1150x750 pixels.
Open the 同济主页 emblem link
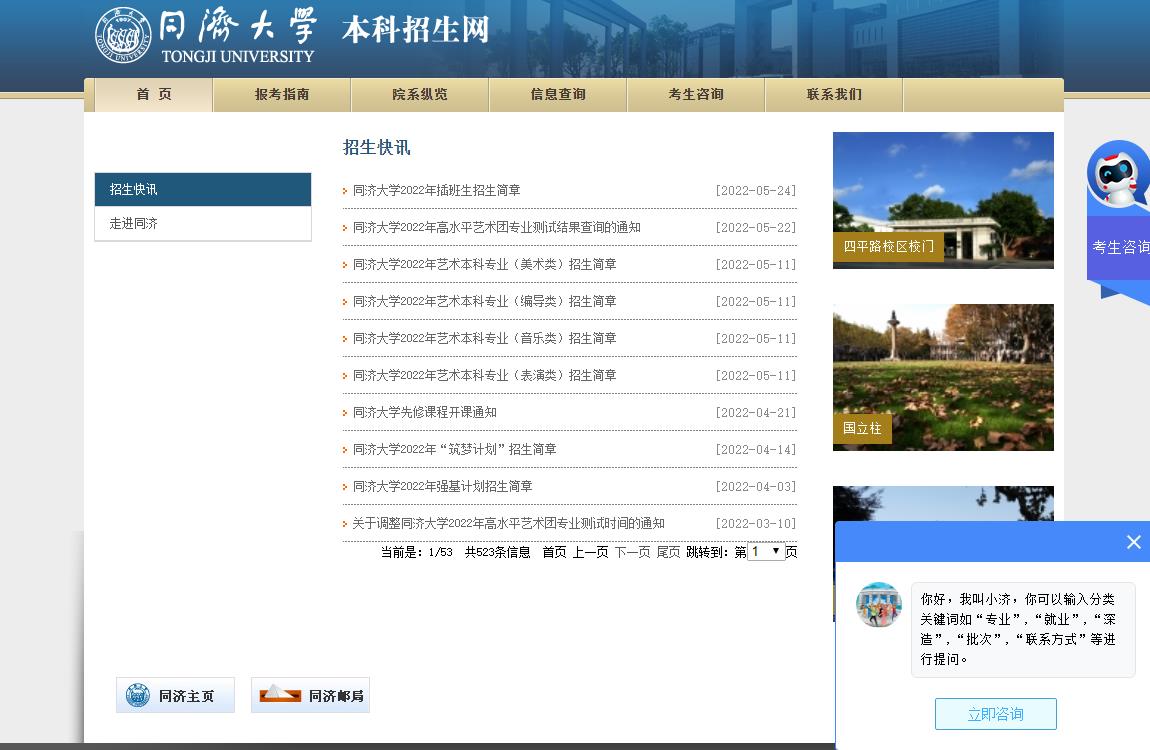click(175, 695)
